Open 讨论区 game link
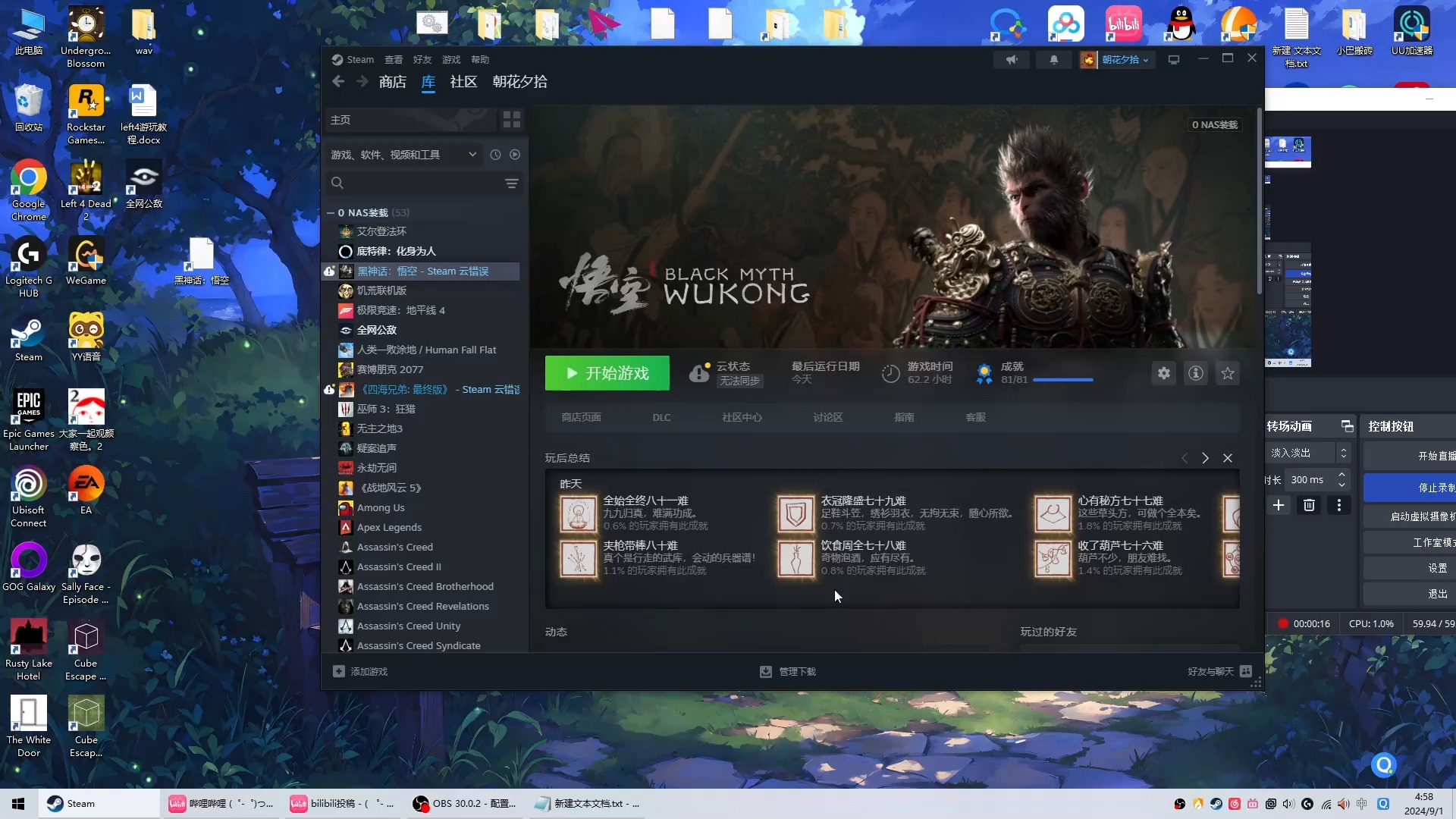The image size is (1456, 819). 828,418
